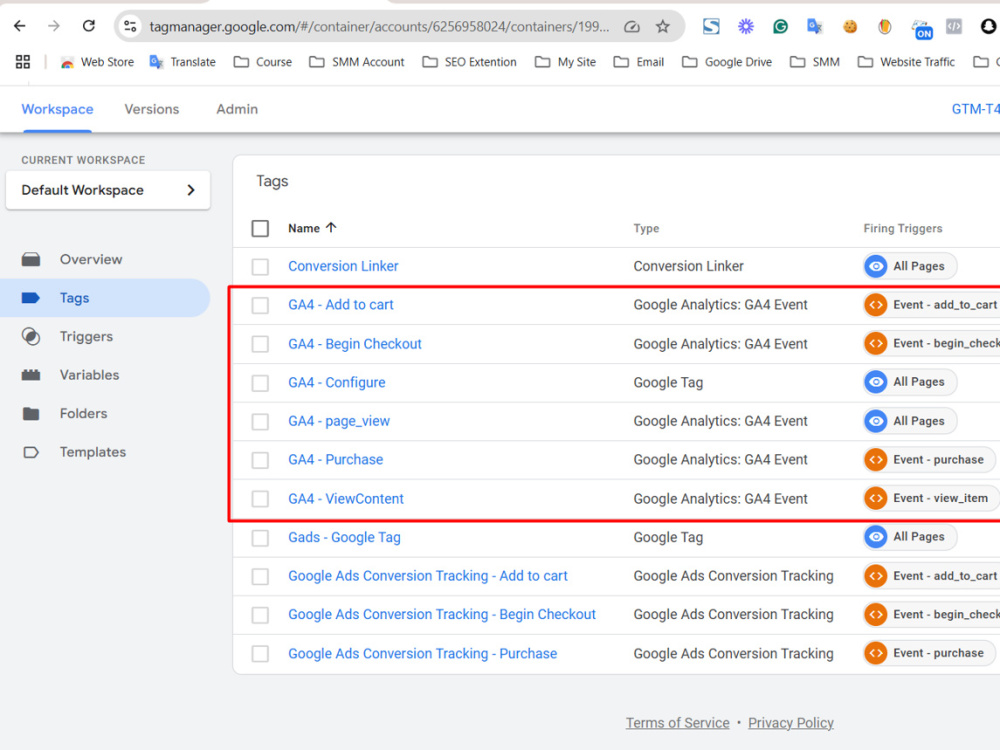Open Google Ads Conversion Tracking - Add to cart
This screenshot has height=750, width=1000.
(x=427, y=576)
